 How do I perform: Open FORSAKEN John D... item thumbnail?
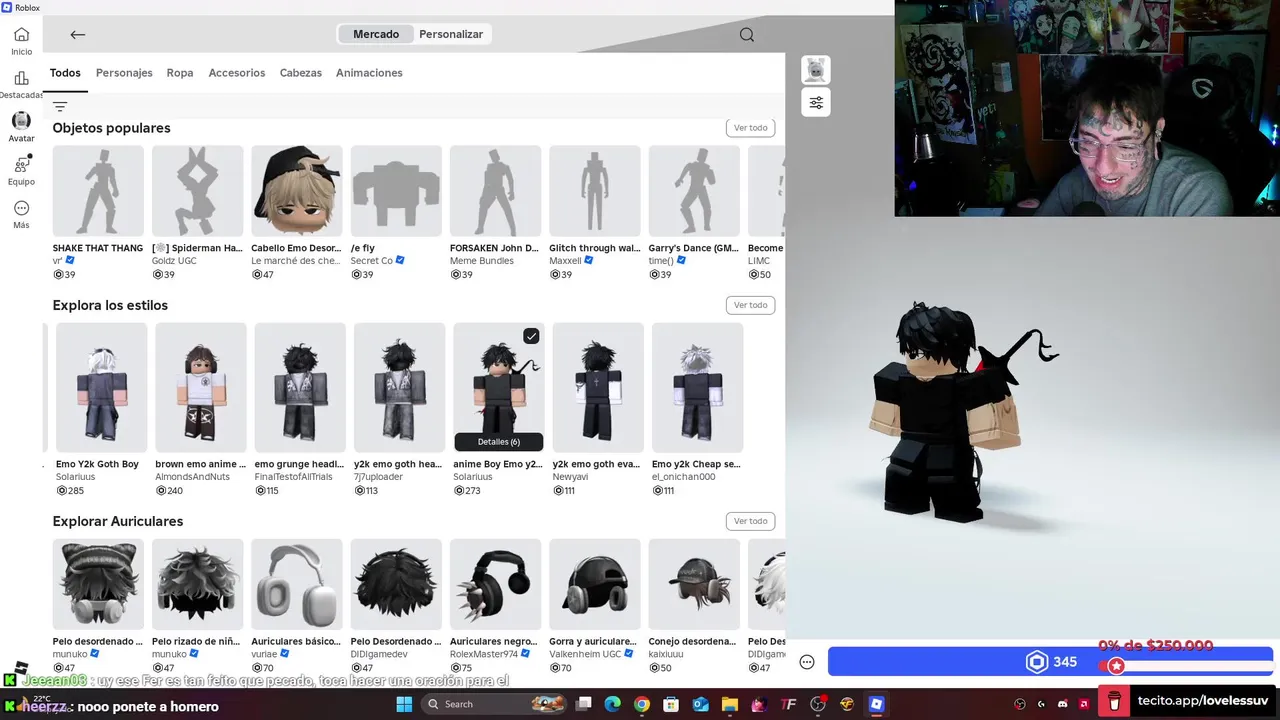pyautogui.click(x=495, y=191)
